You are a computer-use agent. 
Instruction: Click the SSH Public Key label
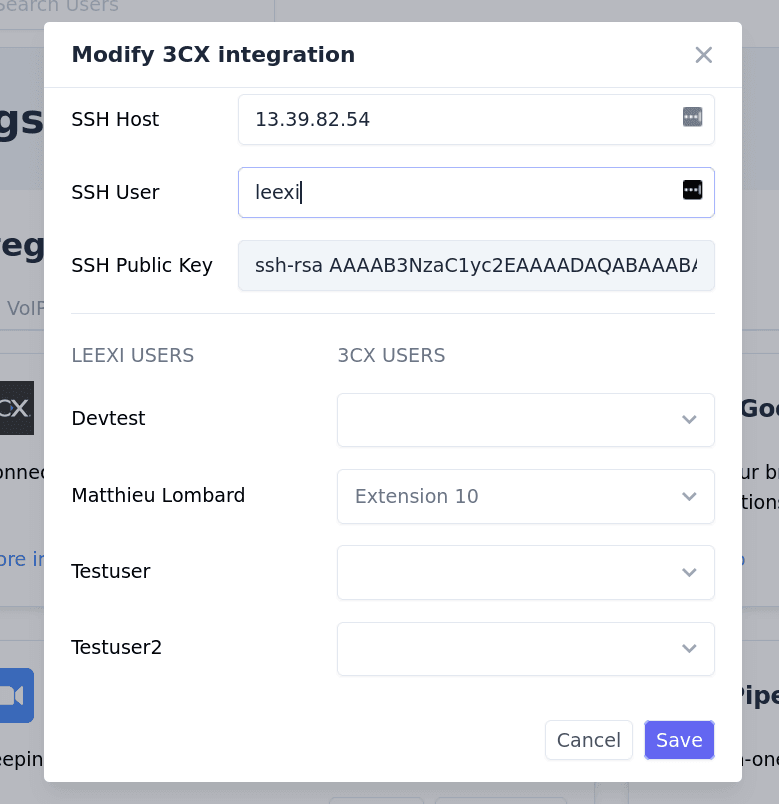tap(142, 266)
